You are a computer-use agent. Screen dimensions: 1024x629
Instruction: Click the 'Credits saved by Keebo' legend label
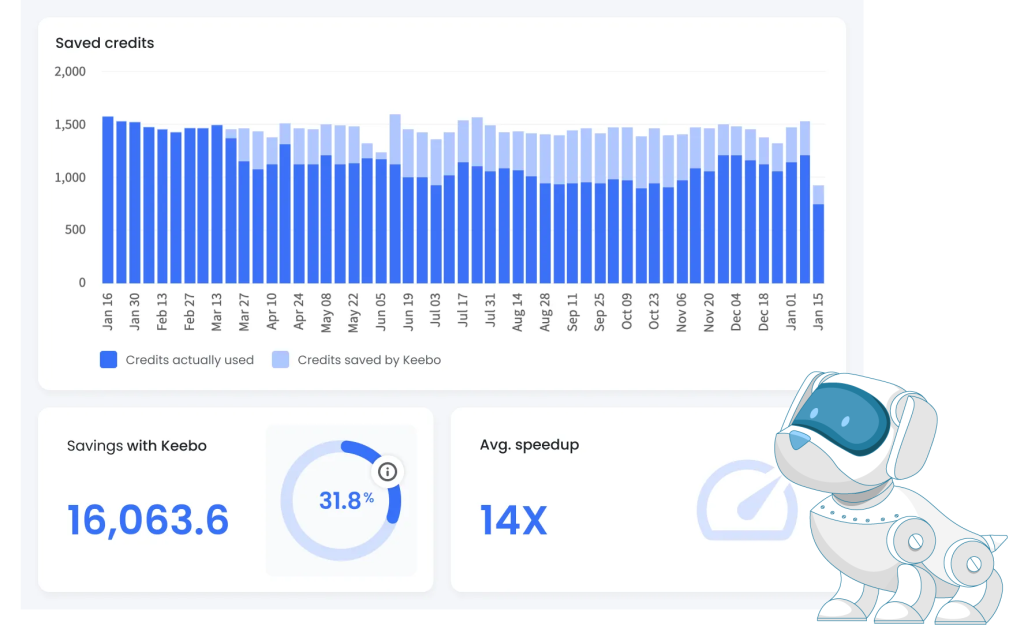point(369,360)
